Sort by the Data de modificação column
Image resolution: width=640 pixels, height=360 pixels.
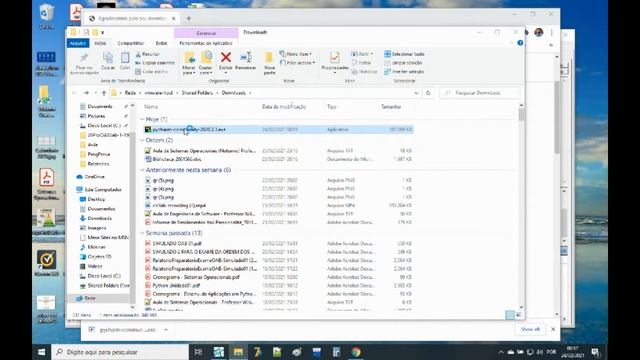click(x=284, y=107)
